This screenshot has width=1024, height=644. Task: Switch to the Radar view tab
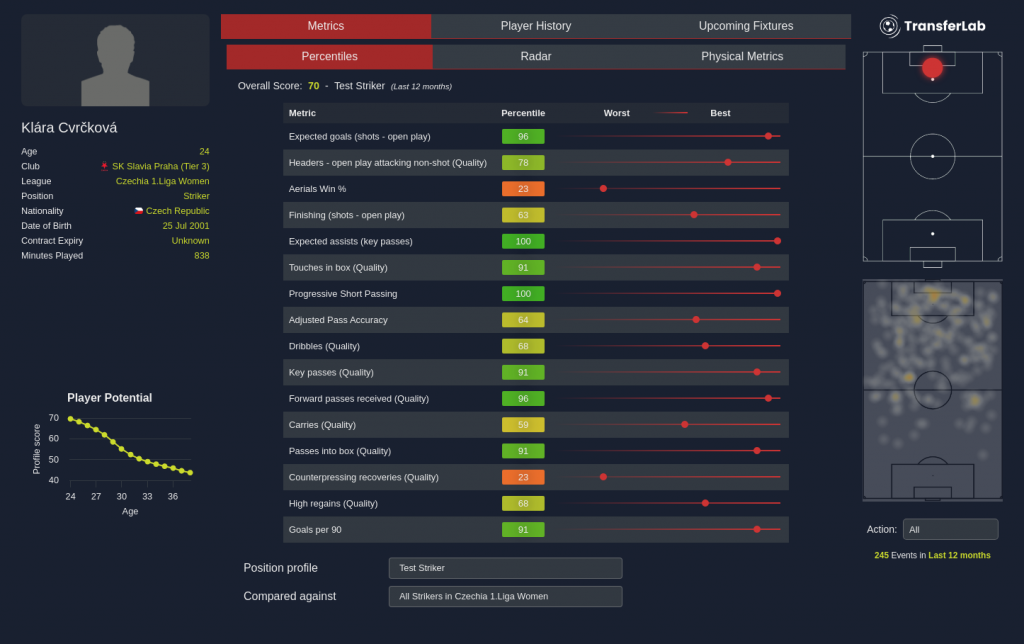pyautogui.click(x=536, y=57)
